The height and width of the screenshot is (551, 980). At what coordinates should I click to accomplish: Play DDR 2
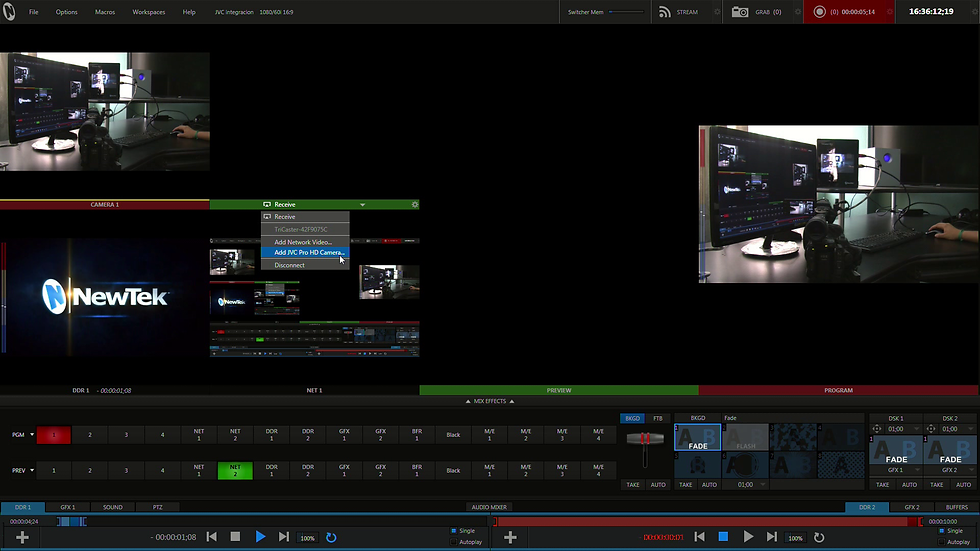click(x=748, y=537)
